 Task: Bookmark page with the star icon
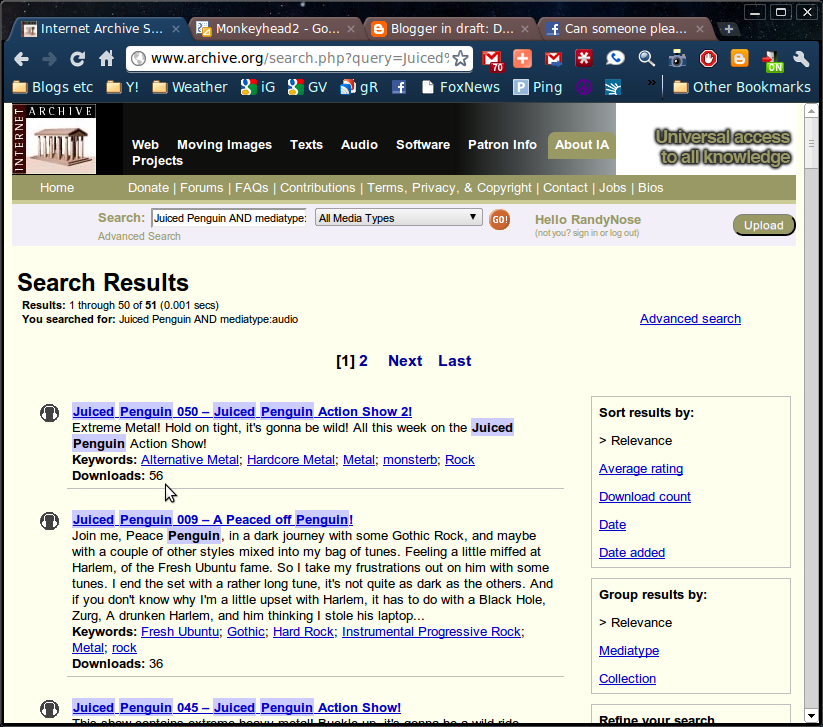click(x=460, y=58)
